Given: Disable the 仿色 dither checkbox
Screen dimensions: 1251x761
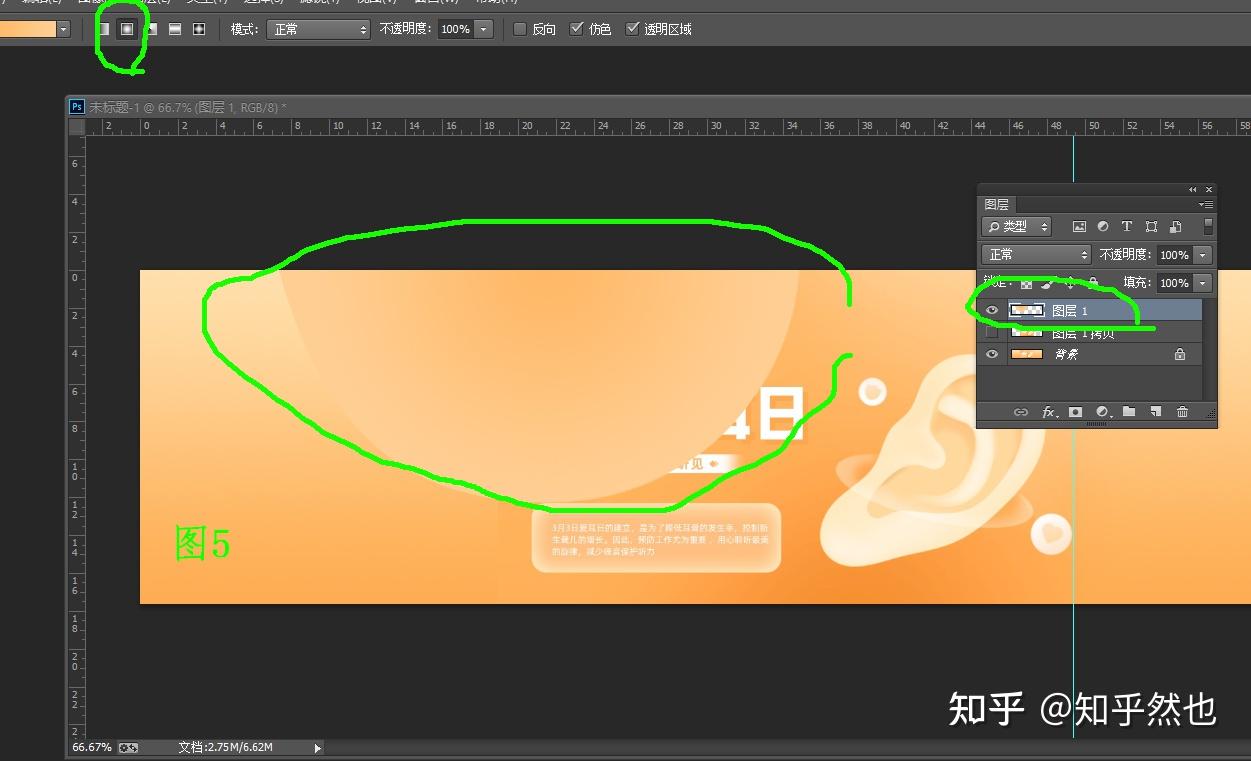Looking at the screenshot, I should tap(575, 29).
